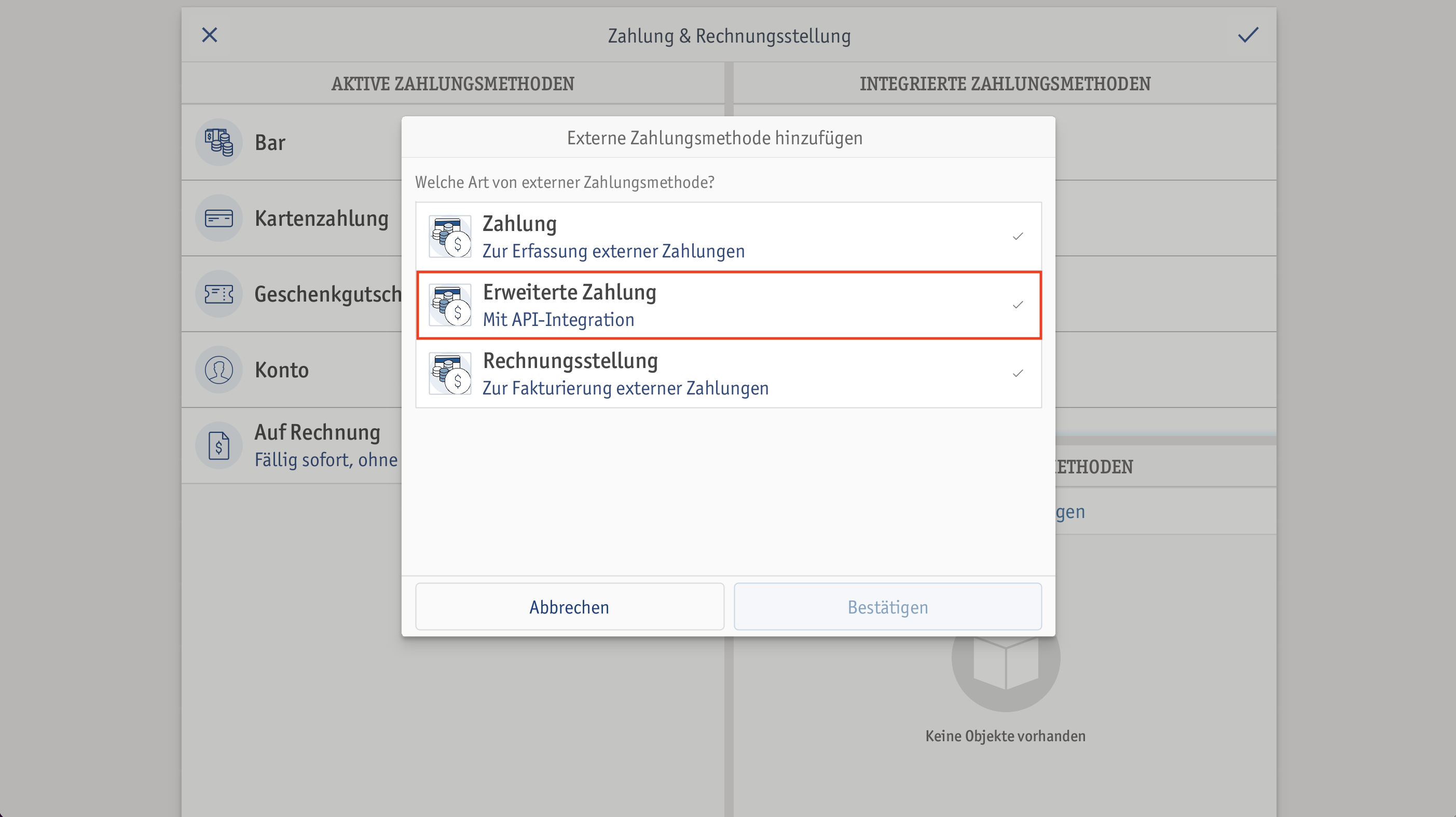Open the Kartenzahlung payment method
The width and height of the screenshot is (1456, 817).
click(x=292, y=218)
